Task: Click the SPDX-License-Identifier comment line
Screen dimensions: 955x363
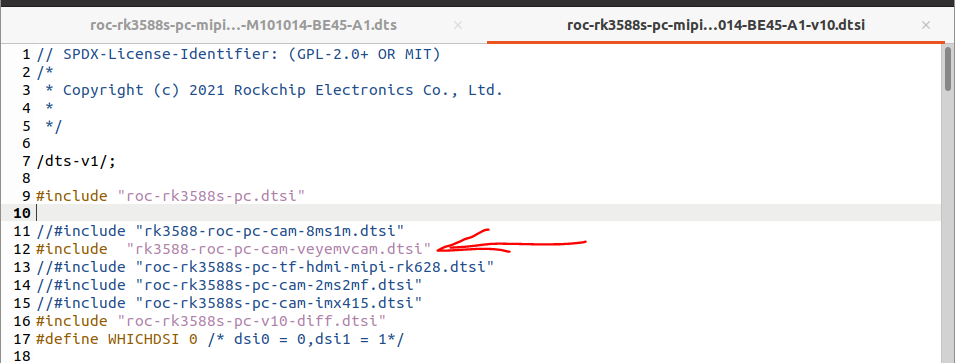Action: (238, 55)
